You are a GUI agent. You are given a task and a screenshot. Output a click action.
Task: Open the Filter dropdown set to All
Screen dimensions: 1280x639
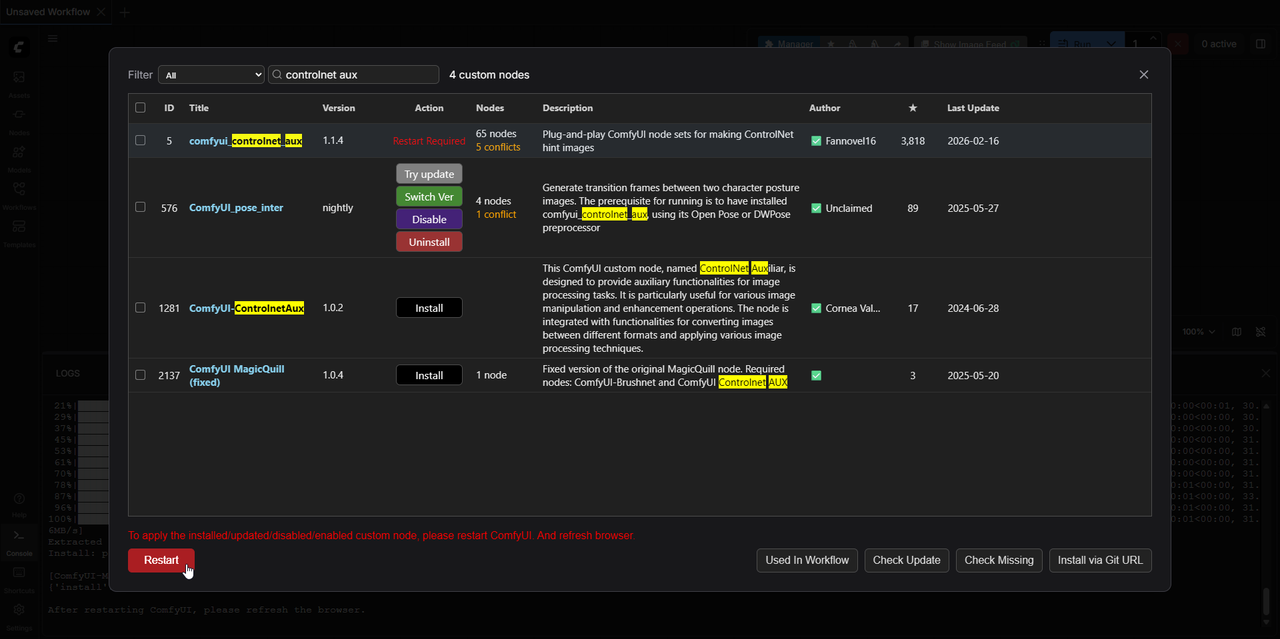pyautogui.click(x=211, y=75)
